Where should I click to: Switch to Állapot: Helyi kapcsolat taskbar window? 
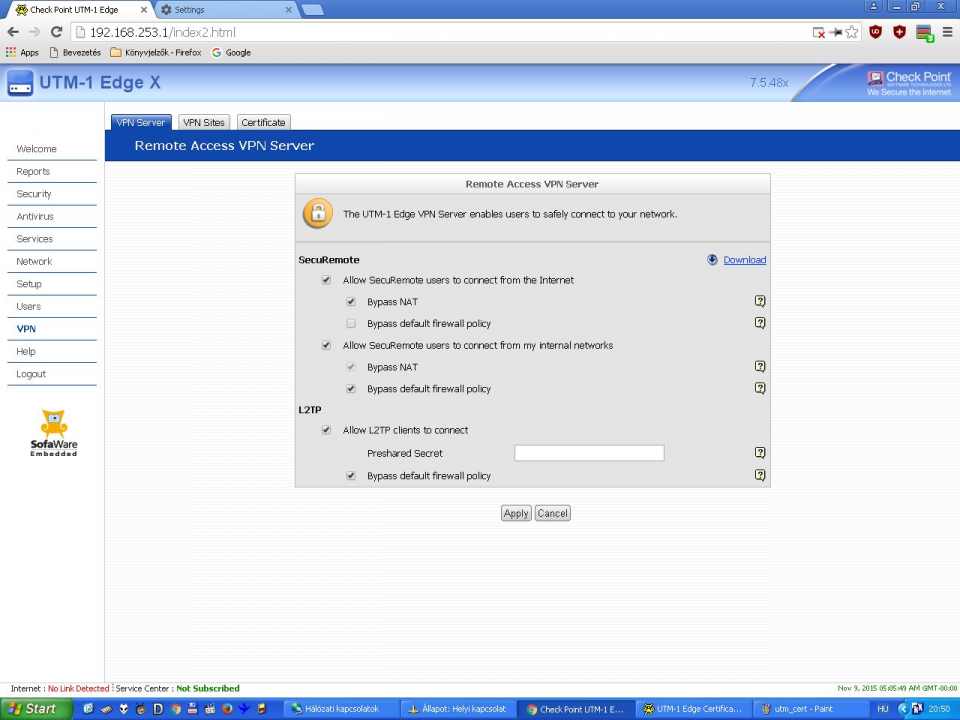(458, 709)
